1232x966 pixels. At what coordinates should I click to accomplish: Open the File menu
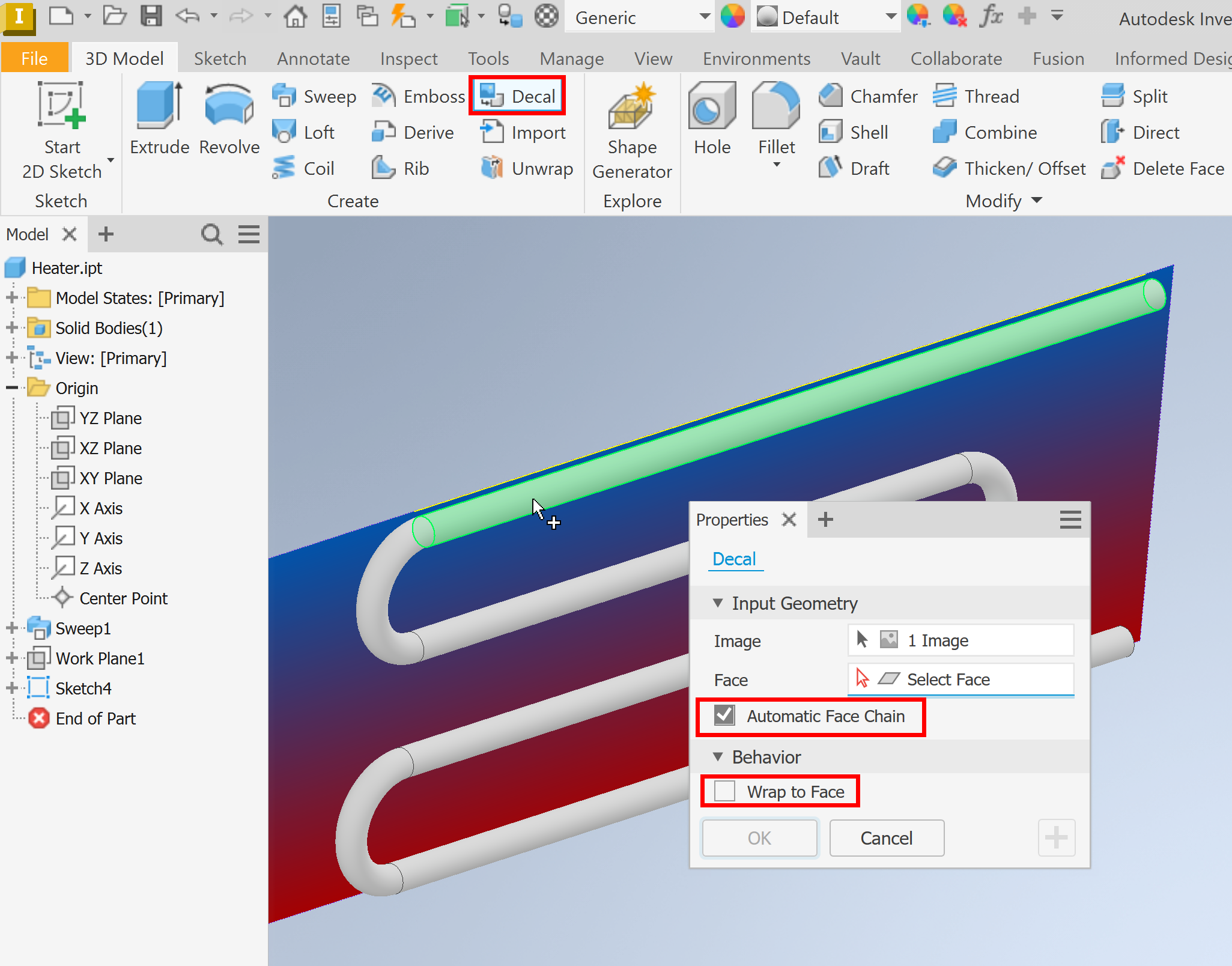pos(34,58)
